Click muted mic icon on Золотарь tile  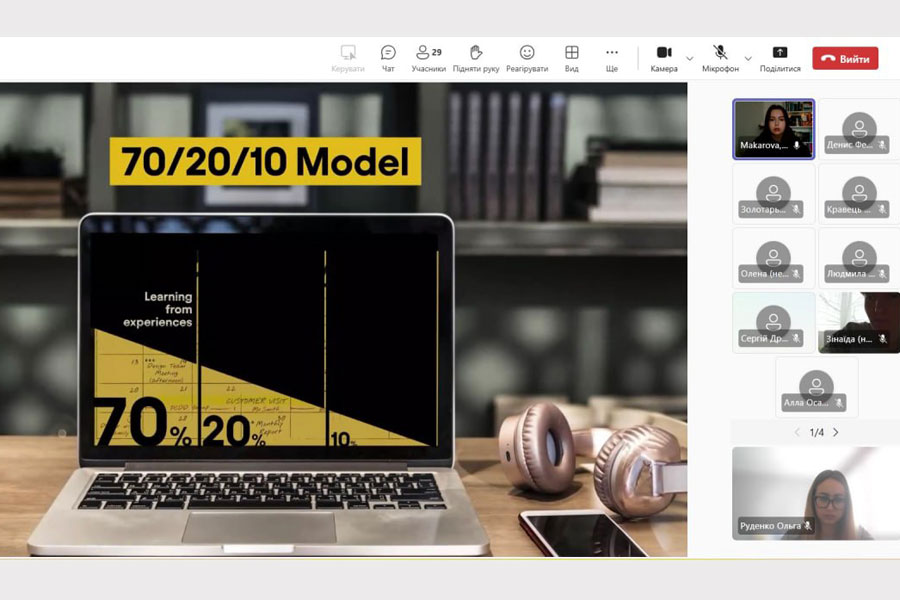point(796,210)
